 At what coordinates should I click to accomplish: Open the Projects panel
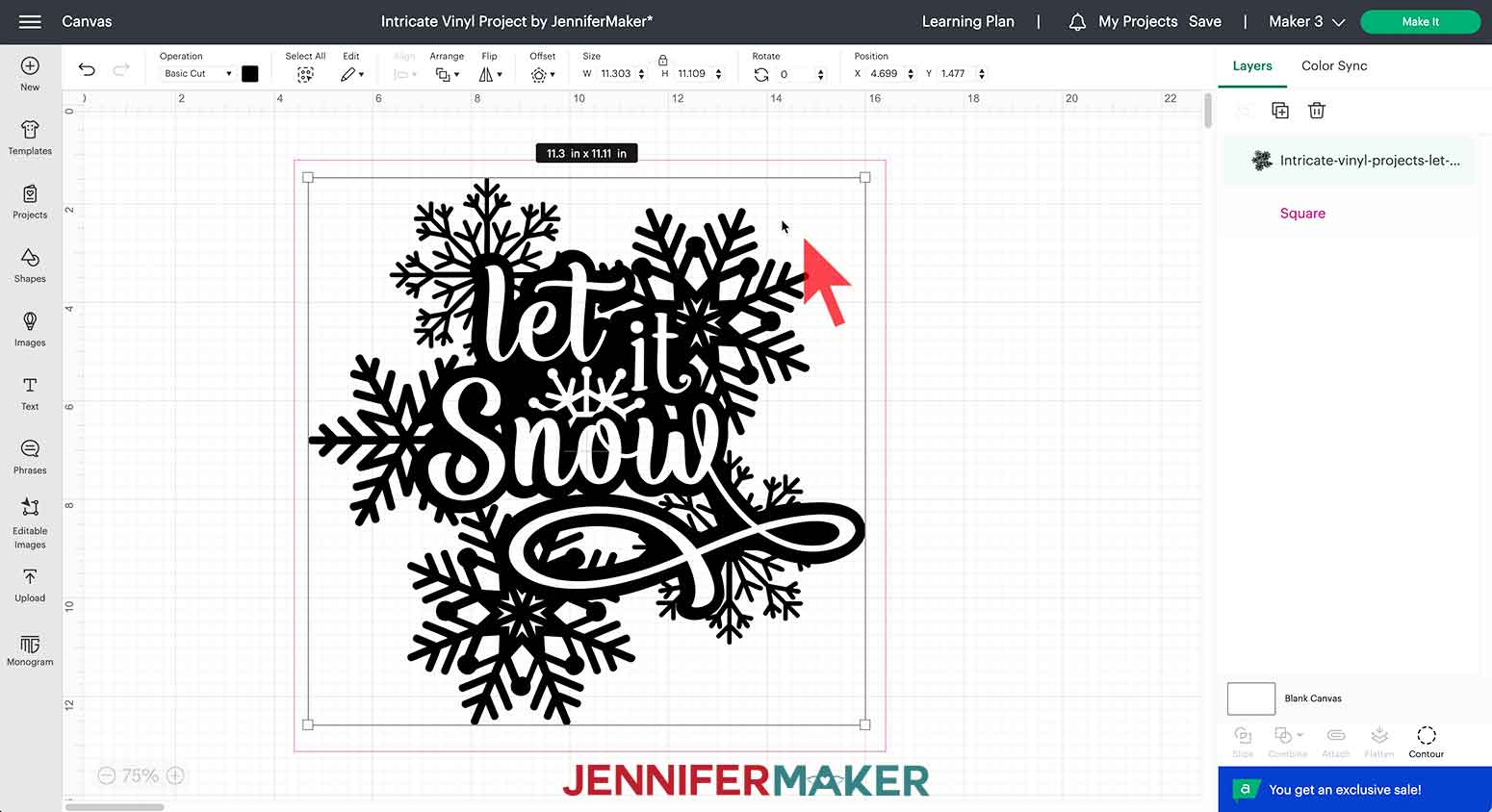click(x=30, y=202)
